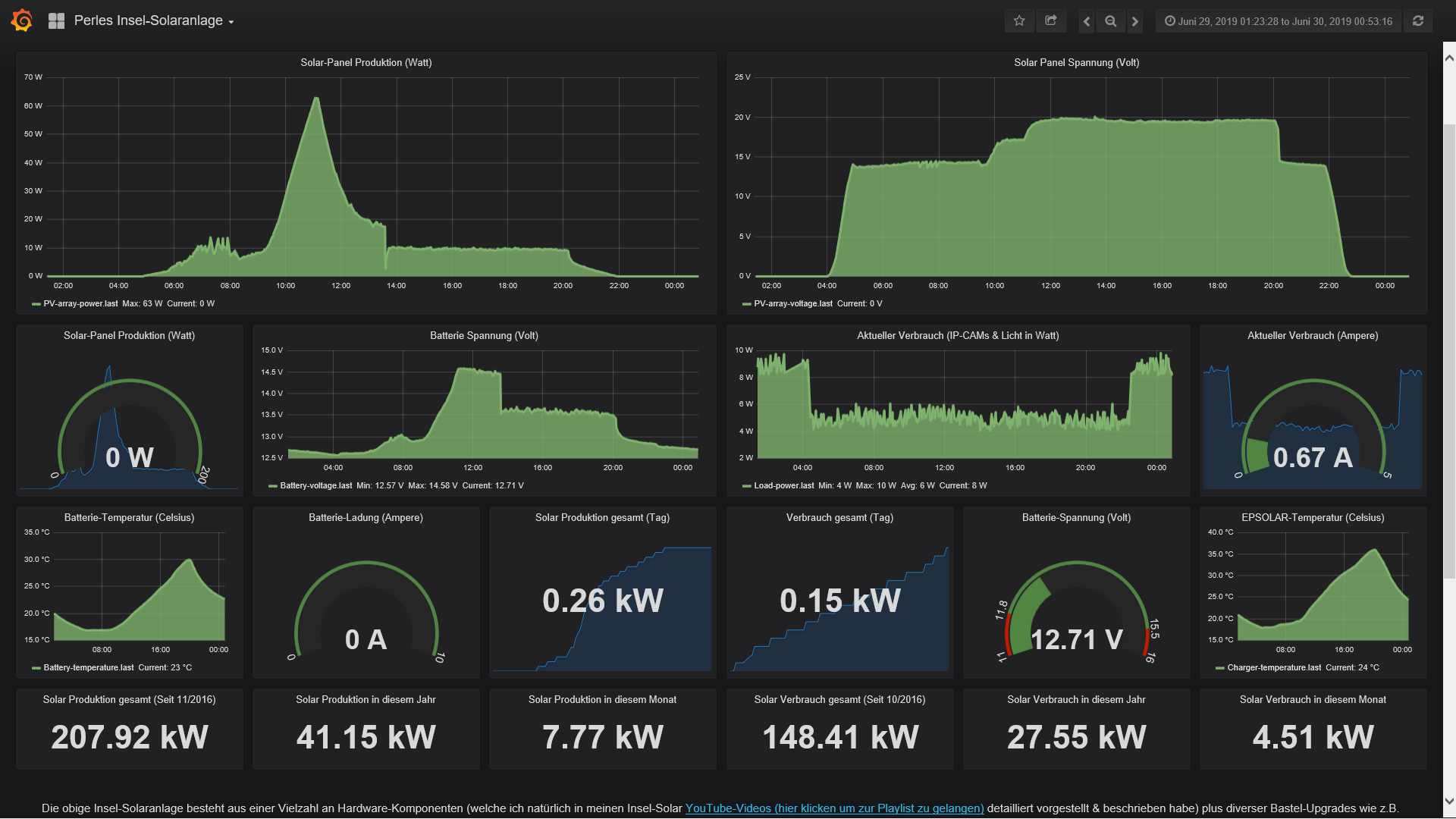Click the dashboard grid icon
This screenshot has height=819, width=1456.
coord(56,21)
